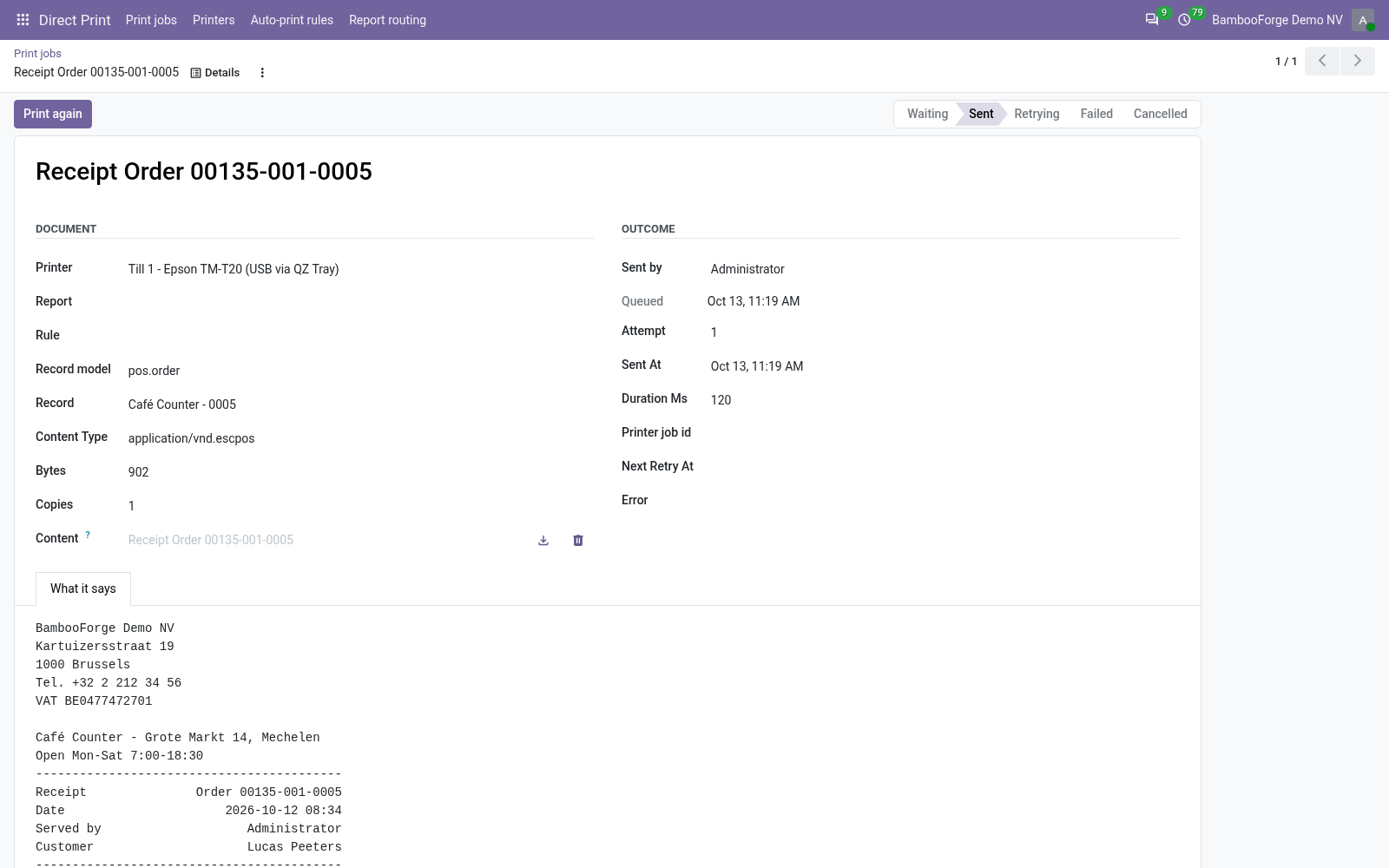
Task: Click the Customer Lucas Peeters receipt line
Action: click(188, 846)
